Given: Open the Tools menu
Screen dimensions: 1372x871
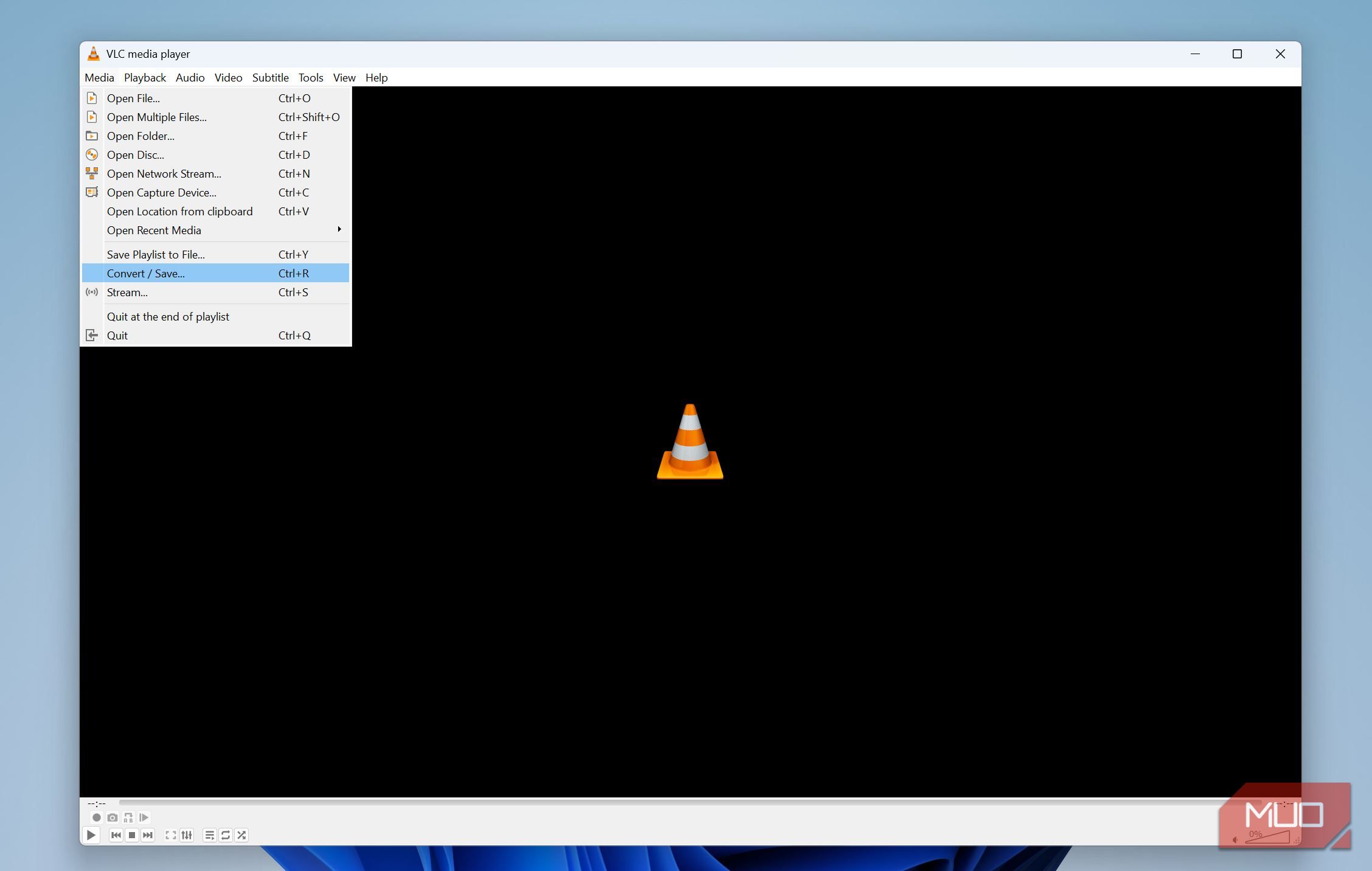Looking at the screenshot, I should pyautogui.click(x=310, y=78).
